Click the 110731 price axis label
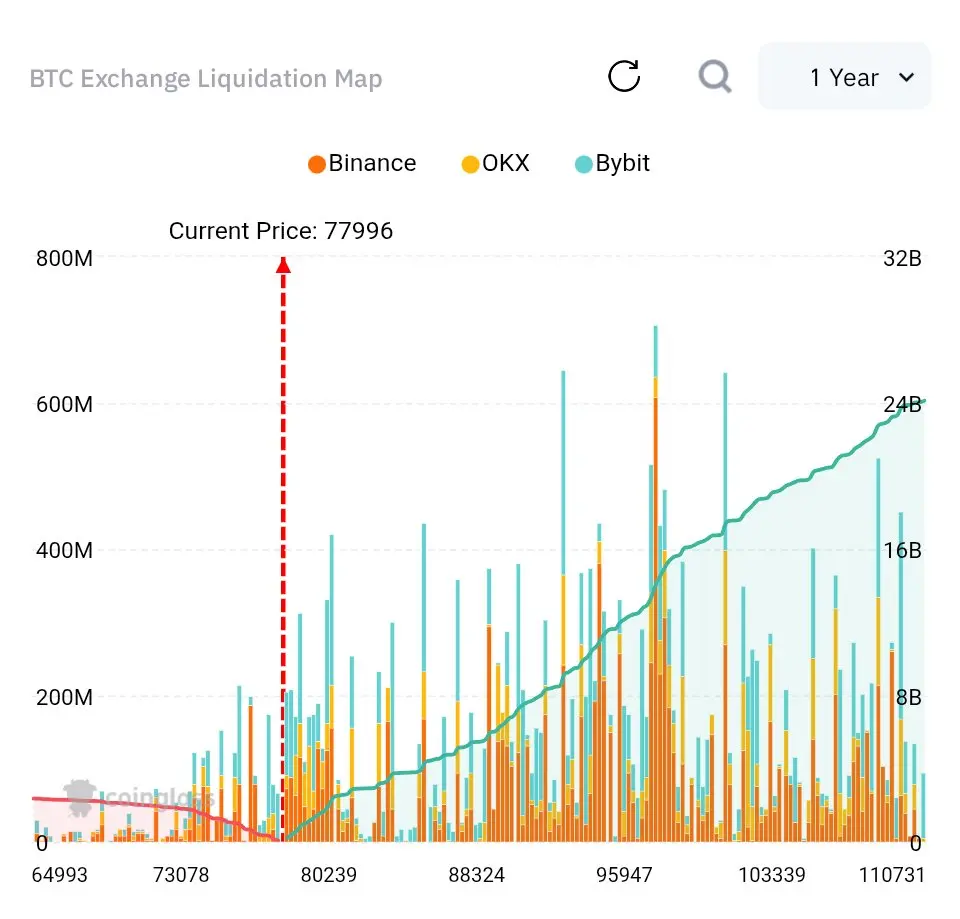This screenshot has width=960, height=919. click(891, 875)
